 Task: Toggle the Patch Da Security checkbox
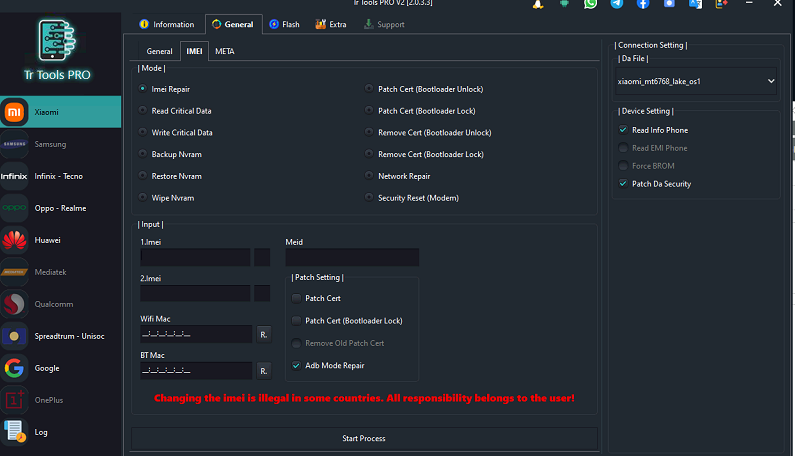pos(623,184)
